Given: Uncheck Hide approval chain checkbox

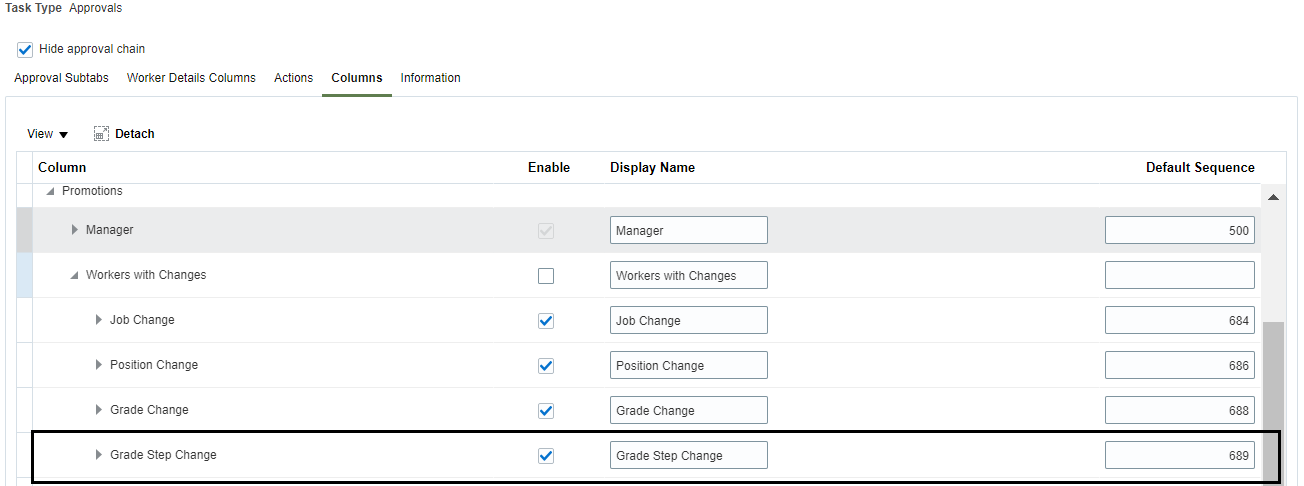Looking at the screenshot, I should point(25,49).
